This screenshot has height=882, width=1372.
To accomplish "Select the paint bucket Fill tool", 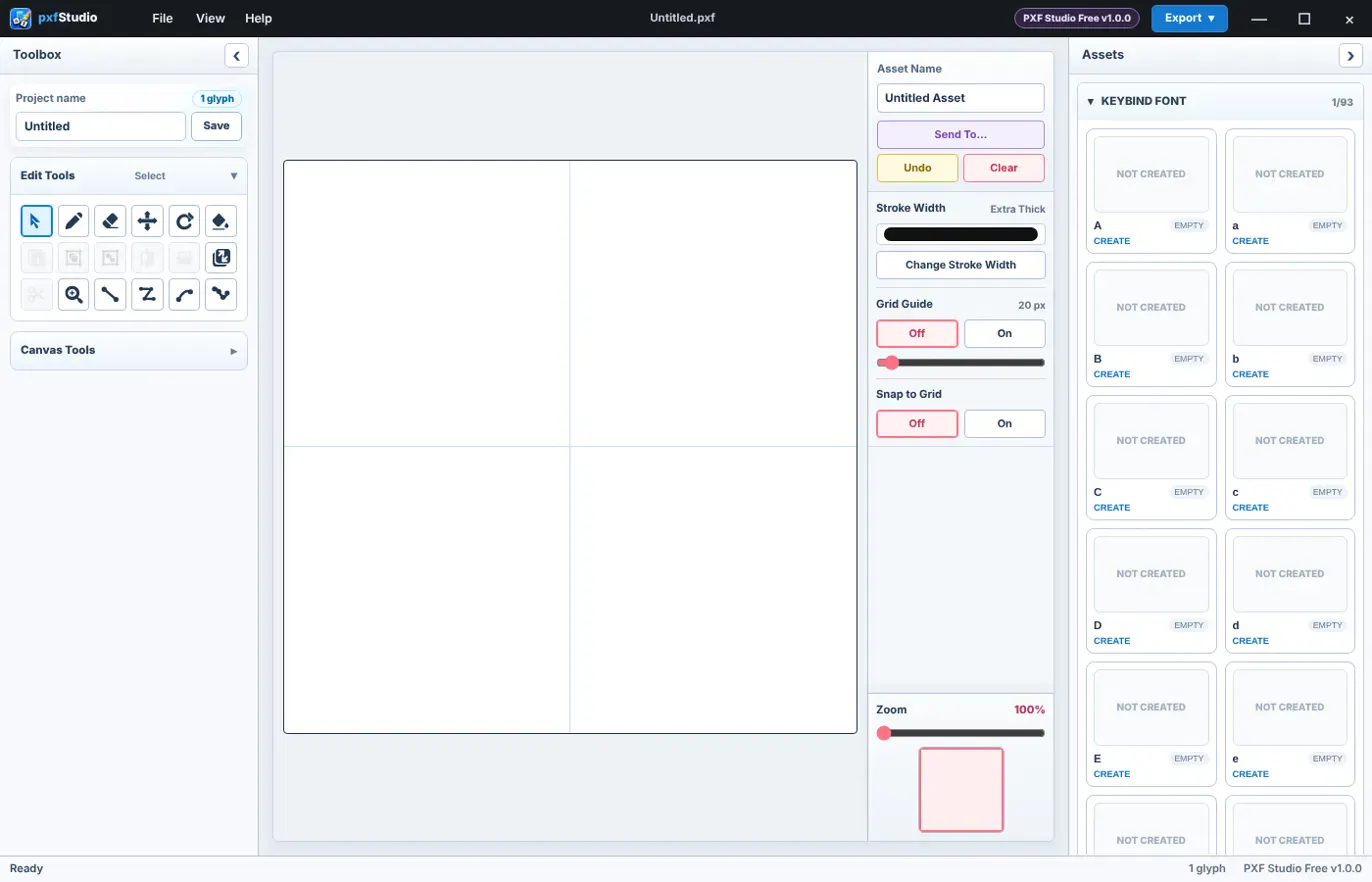I will point(221,221).
